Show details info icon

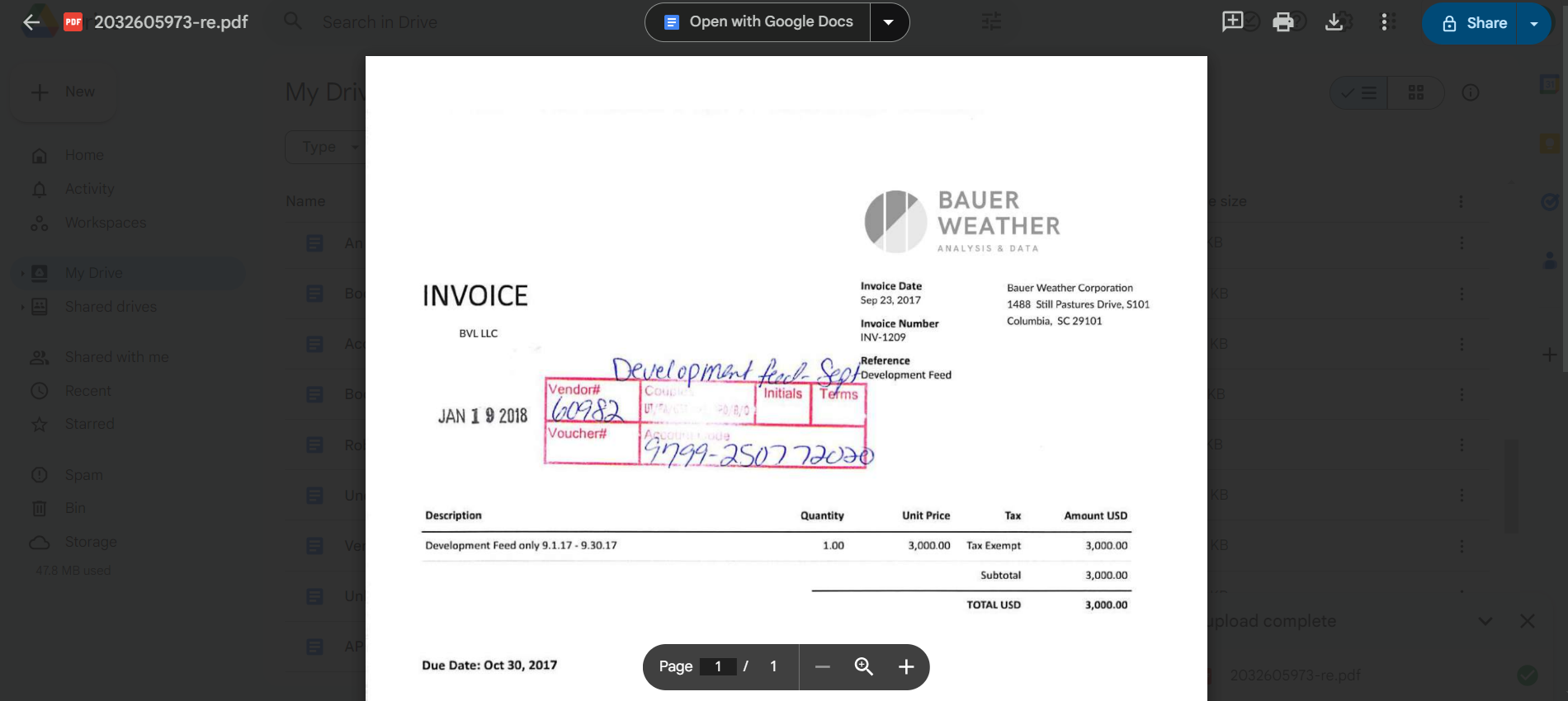tap(1471, 92)
